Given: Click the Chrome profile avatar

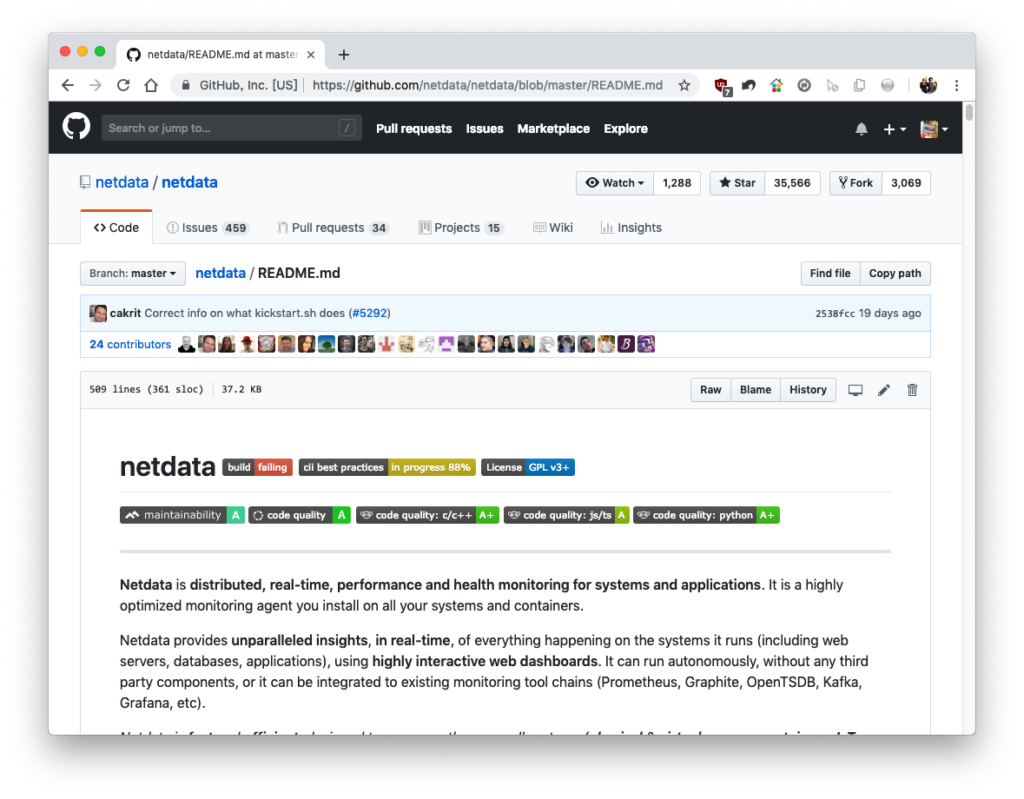Looking at the screenshot, I should pos(928,86).
